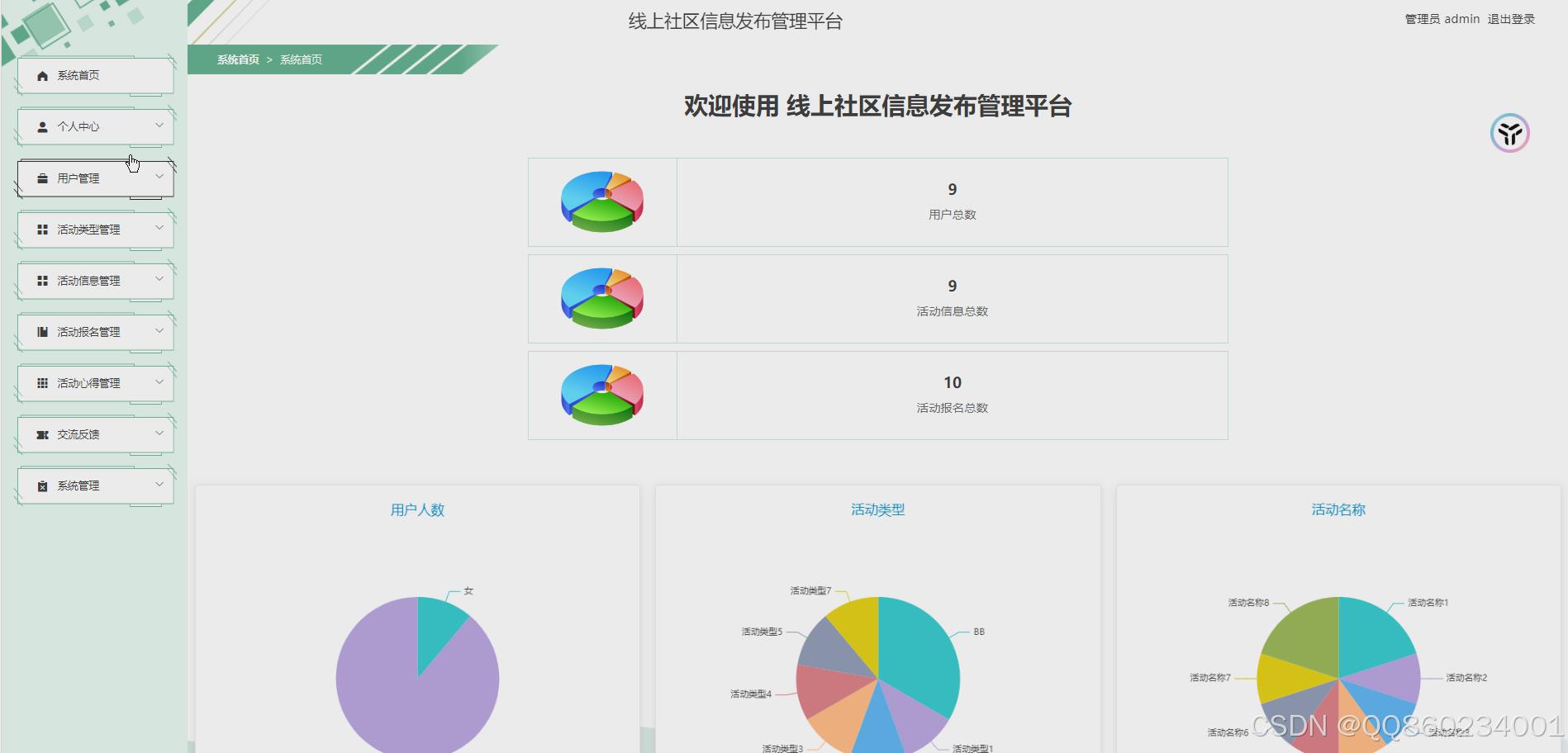This screenshot has height=753, width=1568.
Task: Click the 活动名称8 chart label
Action: [x=1248, y=603]
